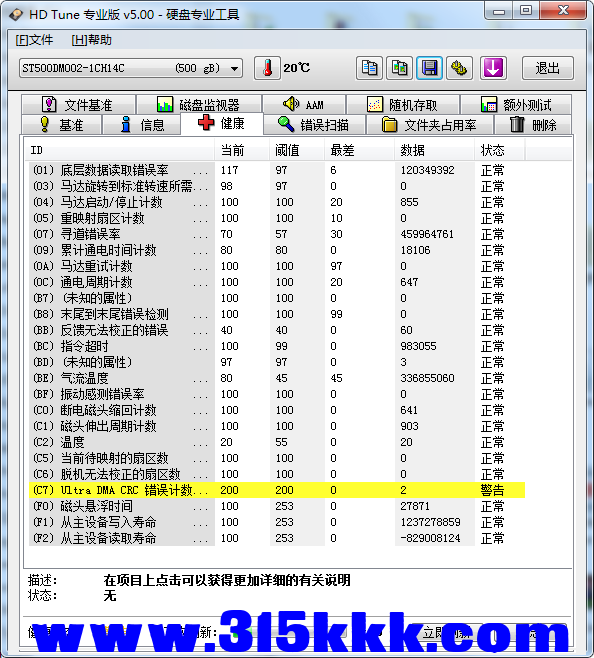Click the 退出 exit button

point(547,68)
